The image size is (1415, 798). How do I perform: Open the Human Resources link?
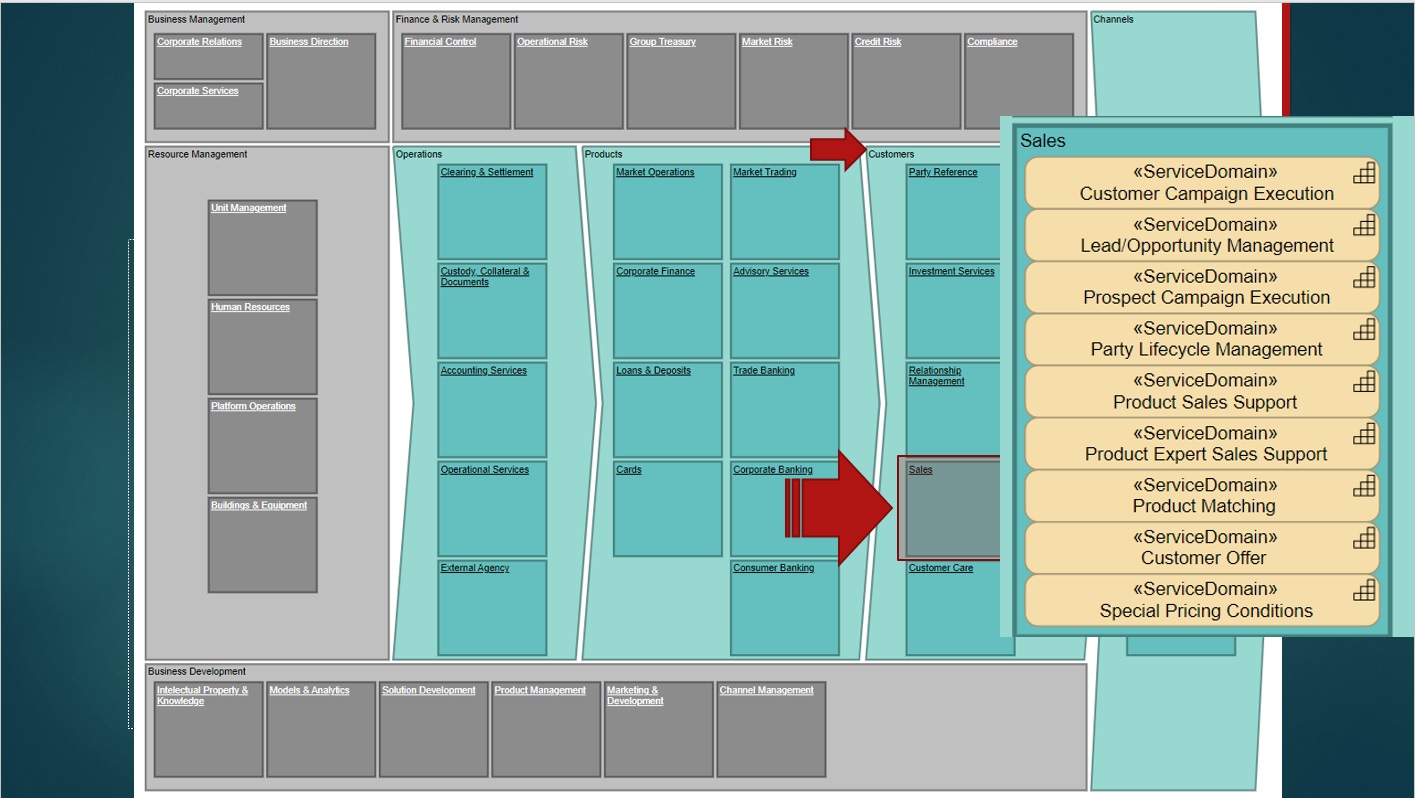pyautogui.click(x=250, y=307)
